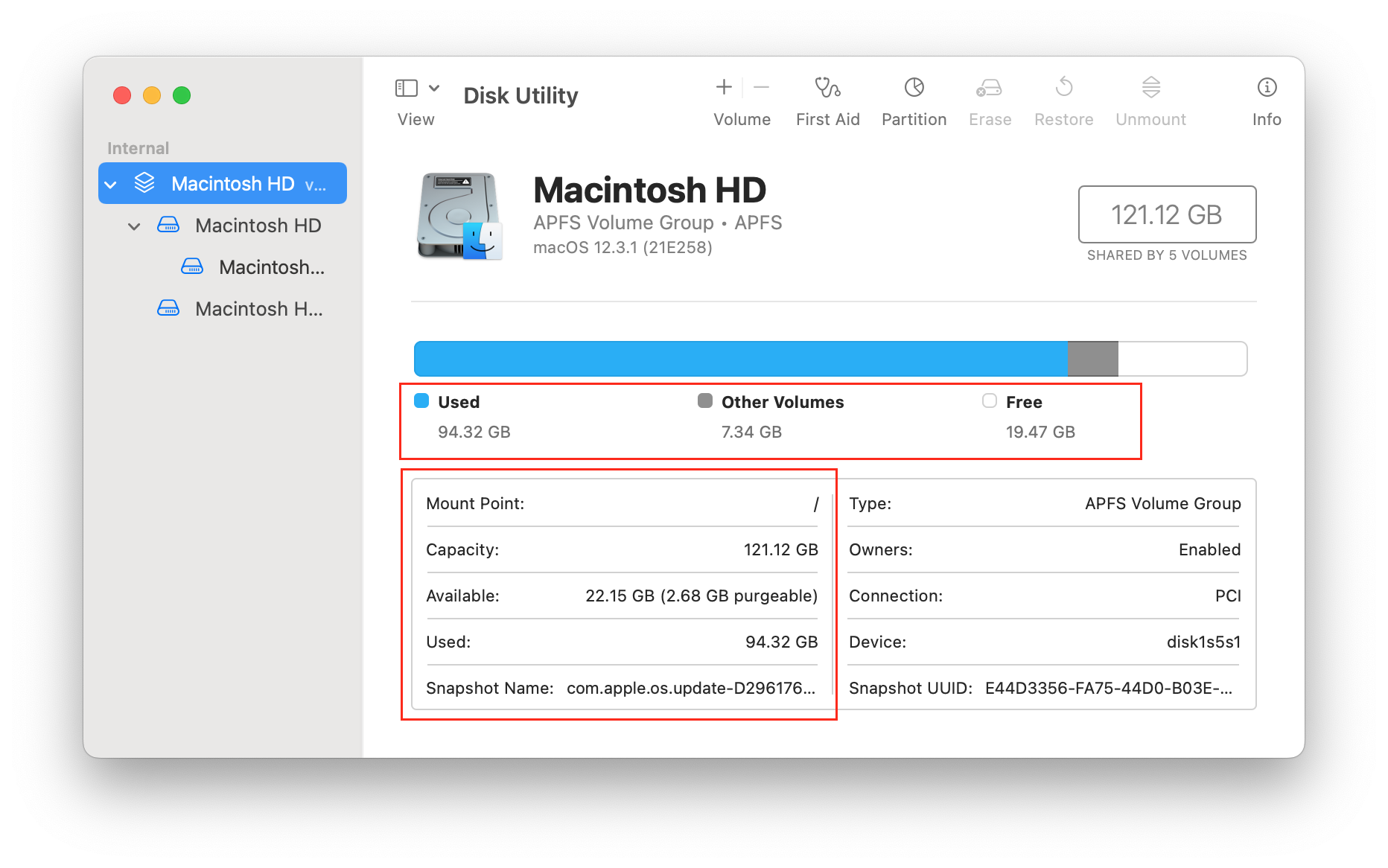Click the Used legend marker
This screenshot has height=868, width=1388.
point(421,401)
